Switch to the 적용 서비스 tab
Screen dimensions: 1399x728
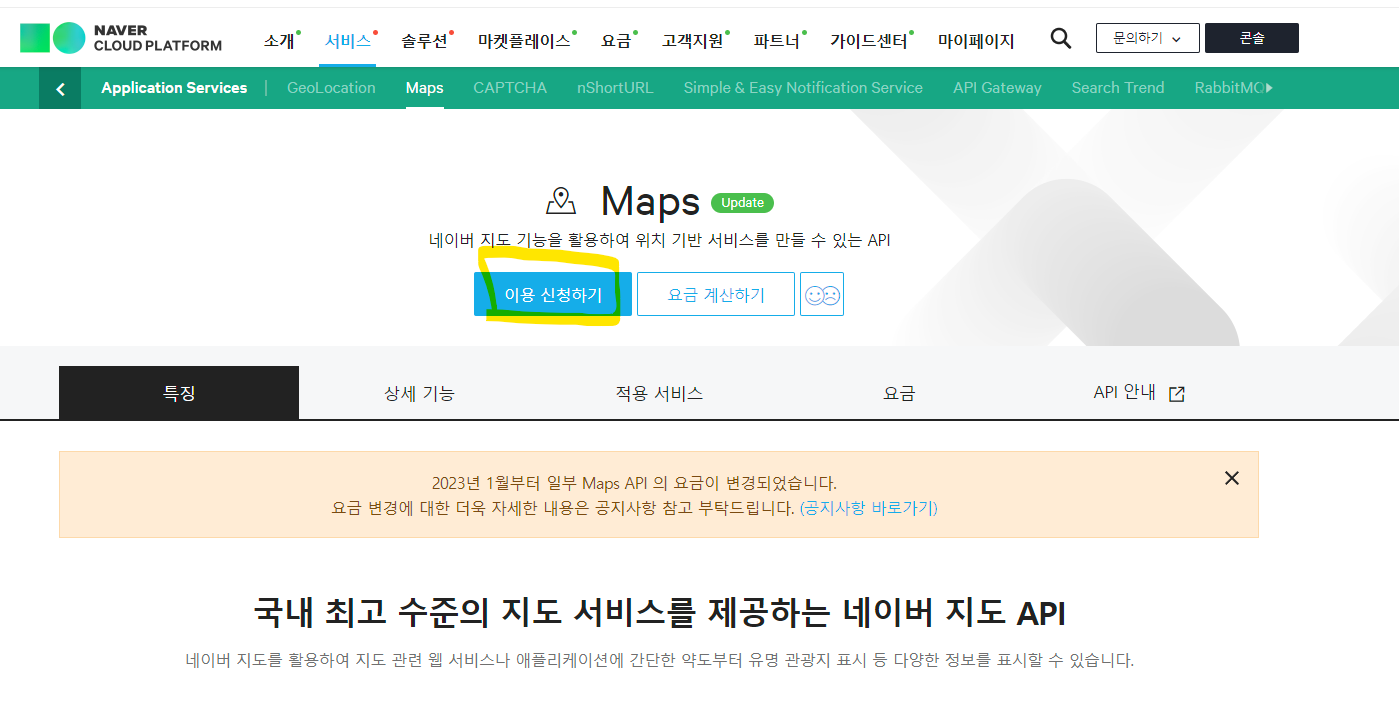[659, 393]
